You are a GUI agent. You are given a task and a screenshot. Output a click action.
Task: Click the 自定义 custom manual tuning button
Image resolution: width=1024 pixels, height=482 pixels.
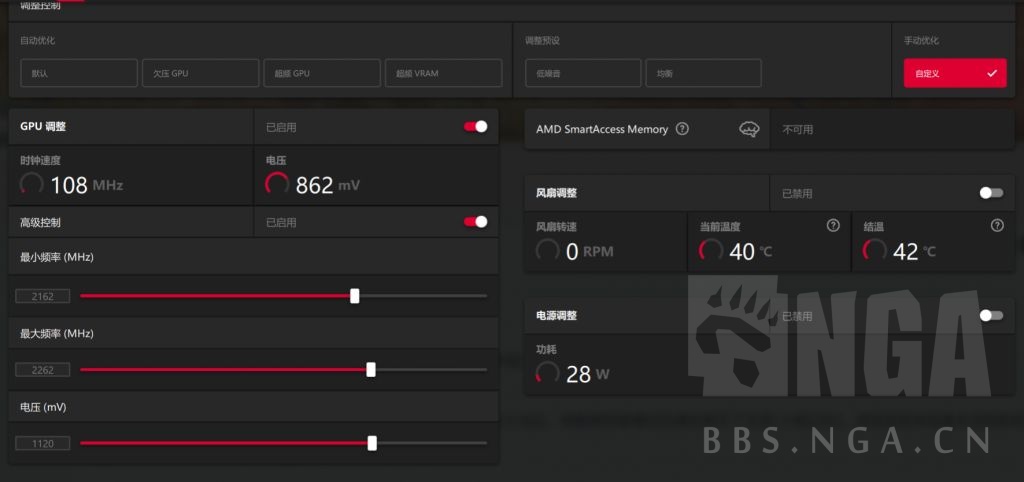[954, 73]
